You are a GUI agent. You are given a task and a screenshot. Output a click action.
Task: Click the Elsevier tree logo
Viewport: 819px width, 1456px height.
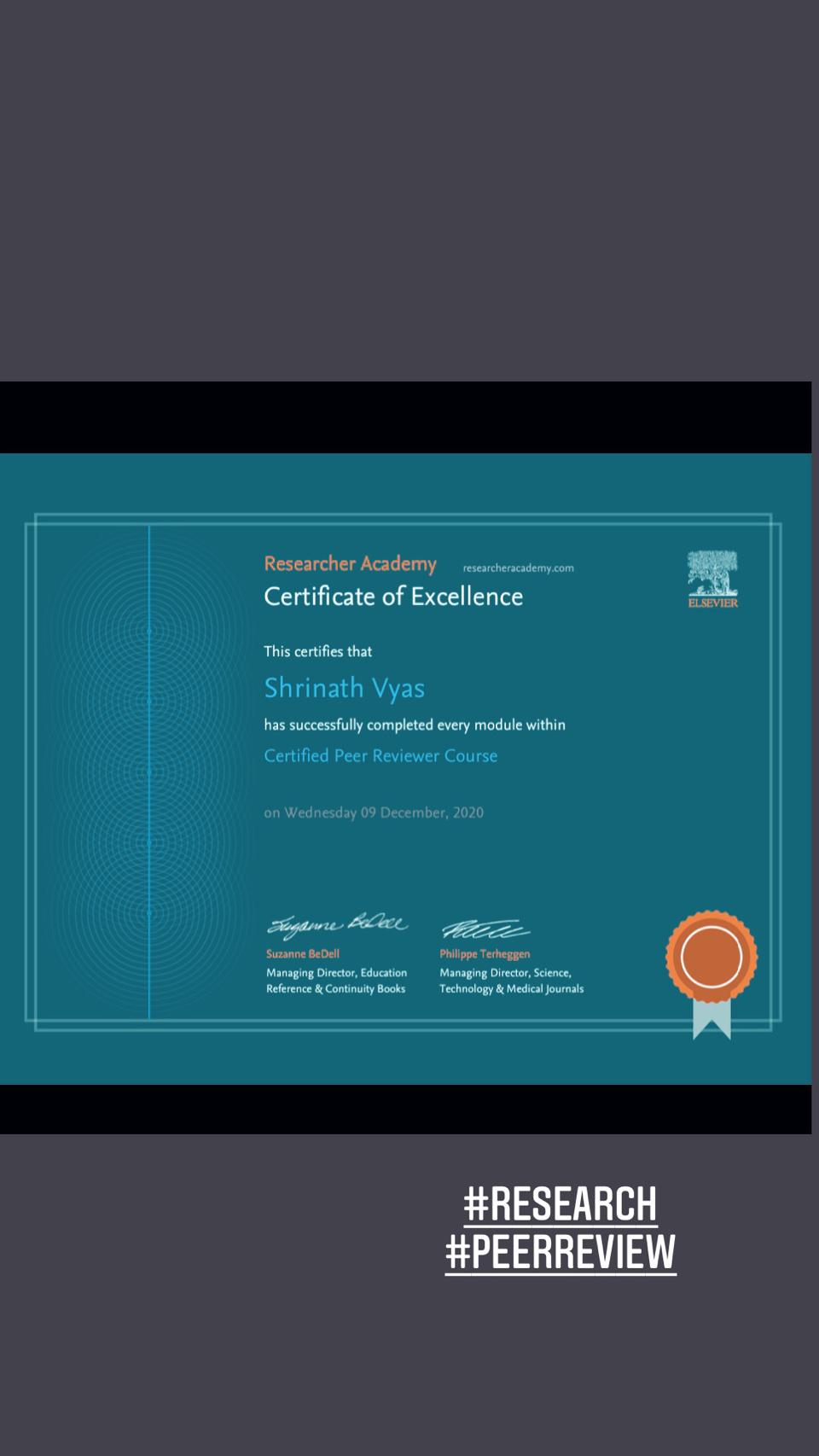pos(712,579)
